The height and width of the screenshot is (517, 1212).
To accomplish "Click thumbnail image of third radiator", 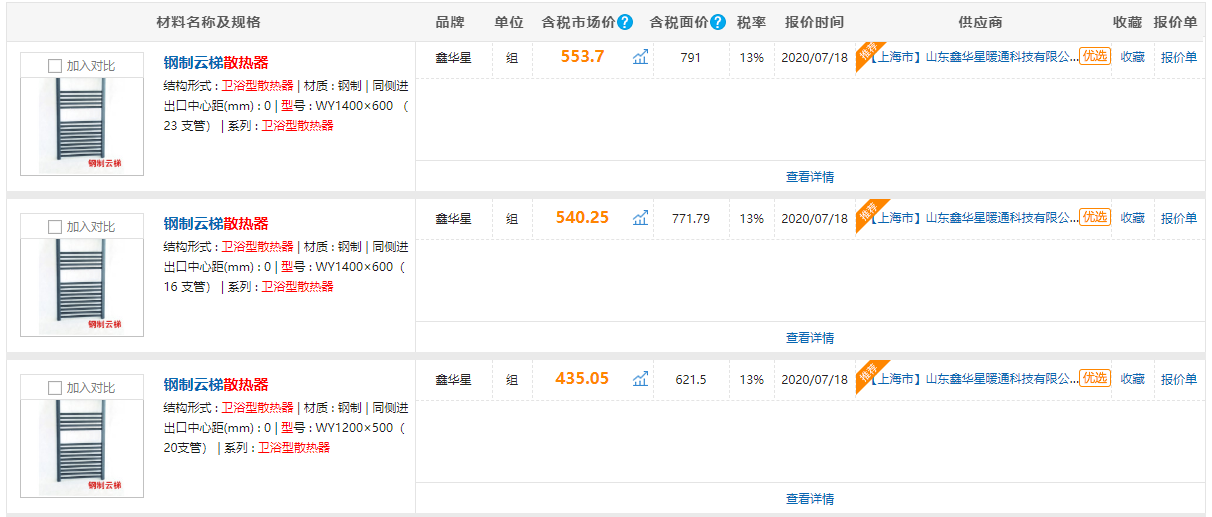I will (x=82, y=447).
